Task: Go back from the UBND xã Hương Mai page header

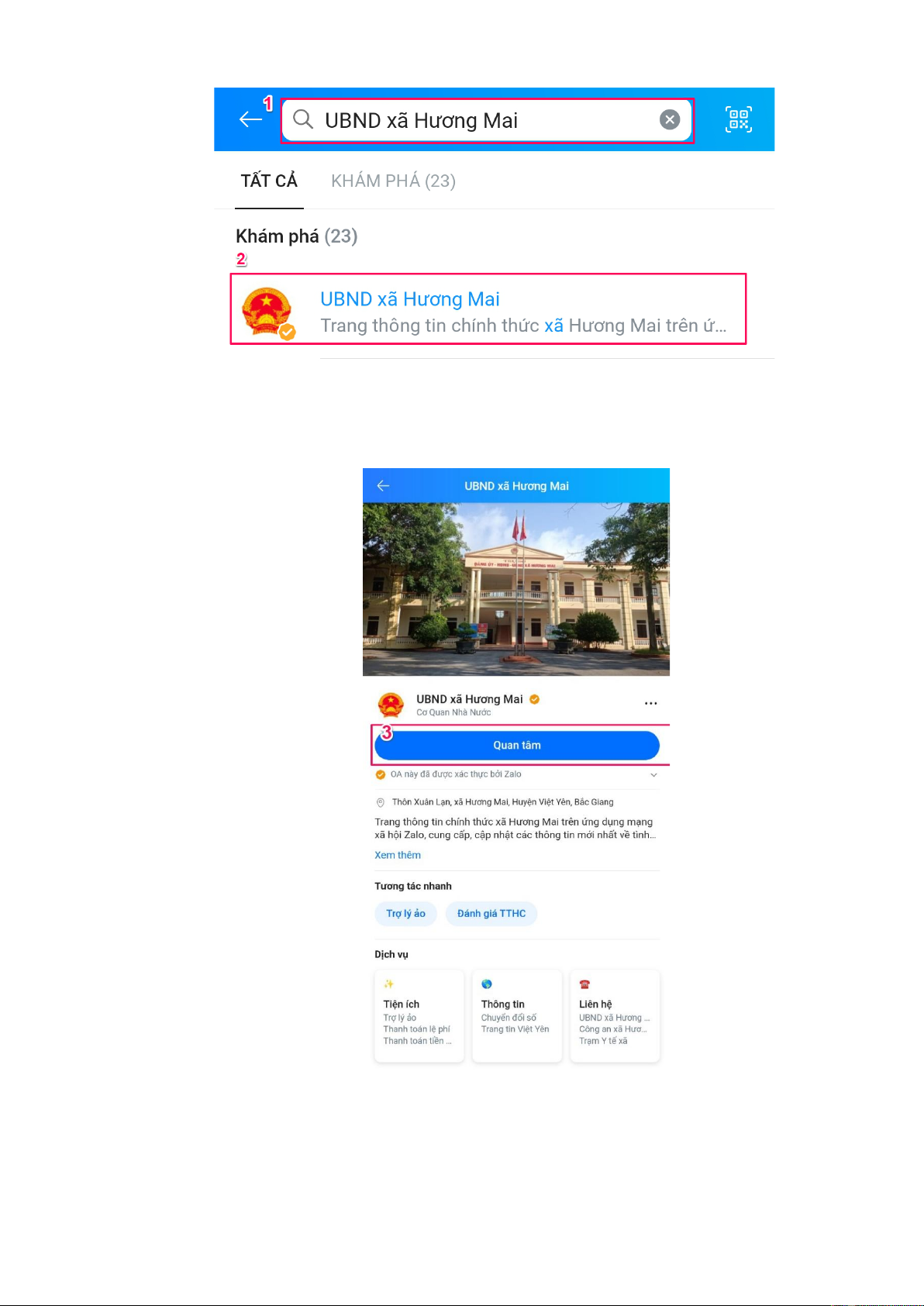Action: click(x=383, y=486)
